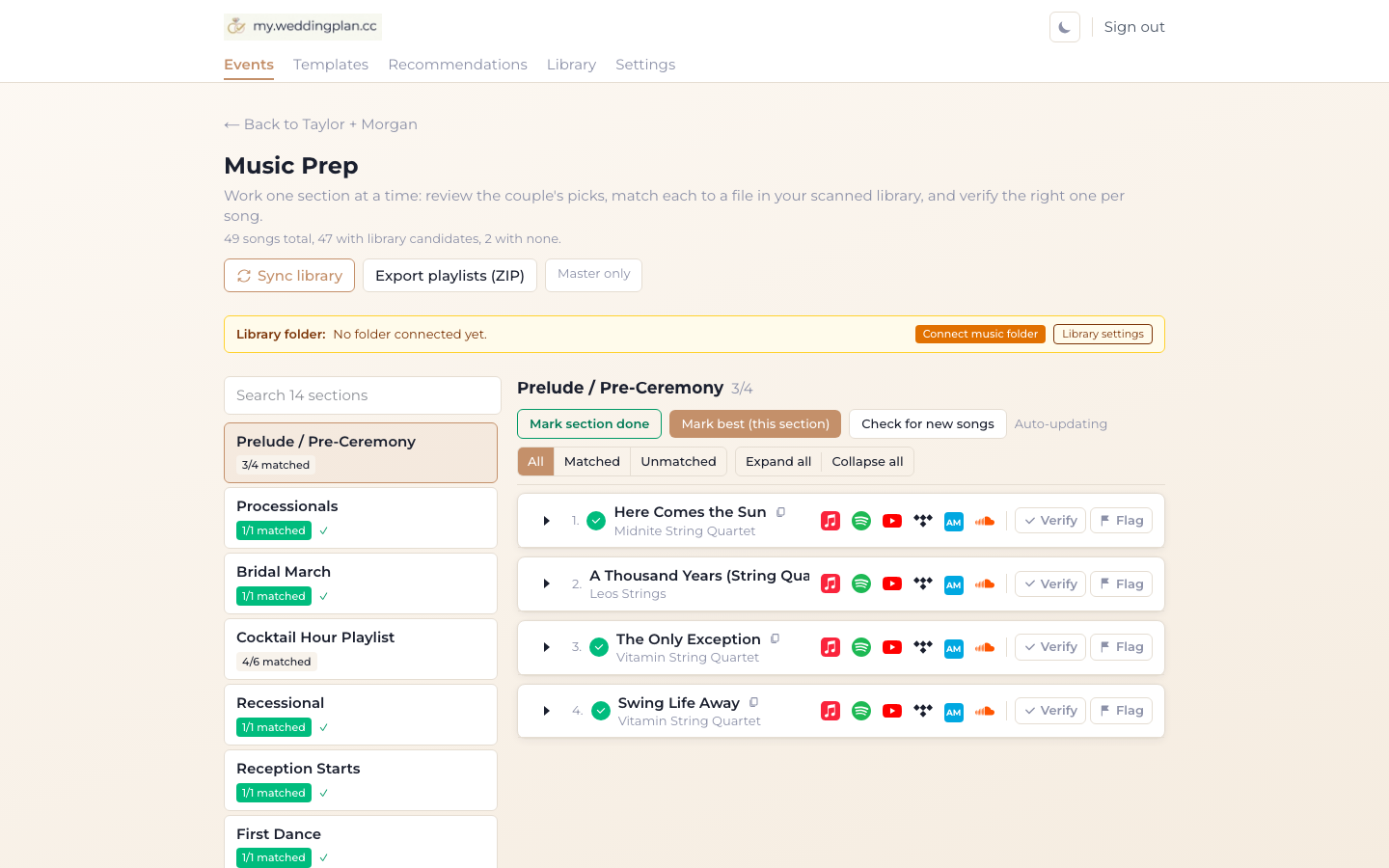Open Amazon Music for Swing Life Away
Viewport: 1389px width, 868px height.
954,712
